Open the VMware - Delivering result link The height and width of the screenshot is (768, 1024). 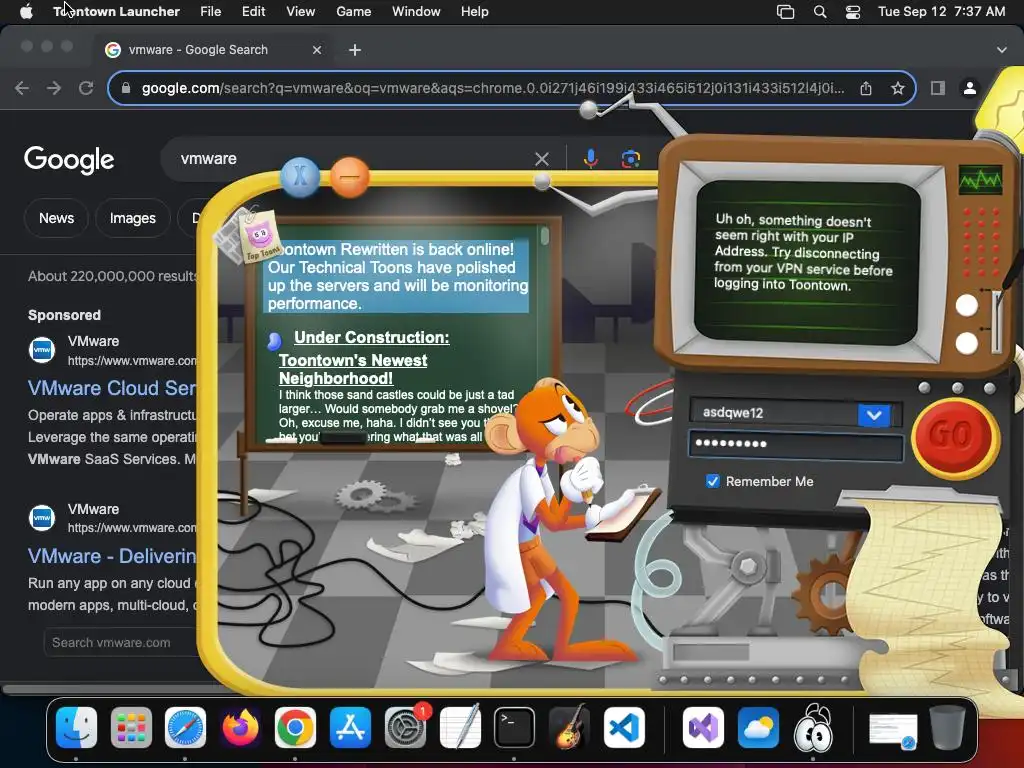(x=112, y=556)
